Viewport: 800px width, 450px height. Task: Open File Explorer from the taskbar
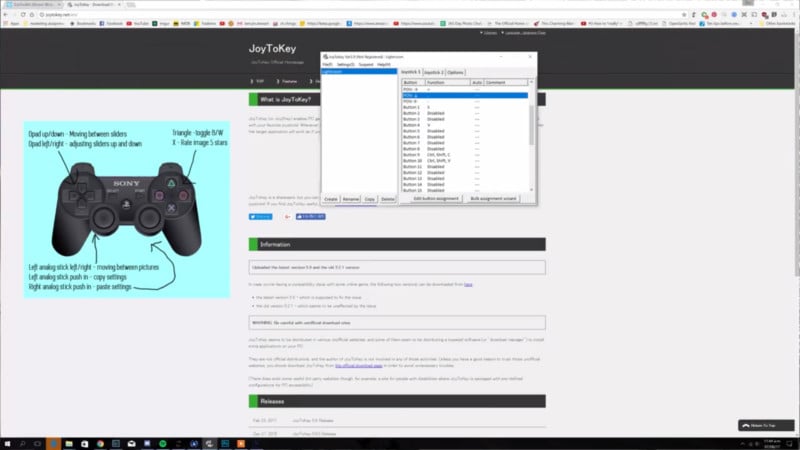point(69,444)
